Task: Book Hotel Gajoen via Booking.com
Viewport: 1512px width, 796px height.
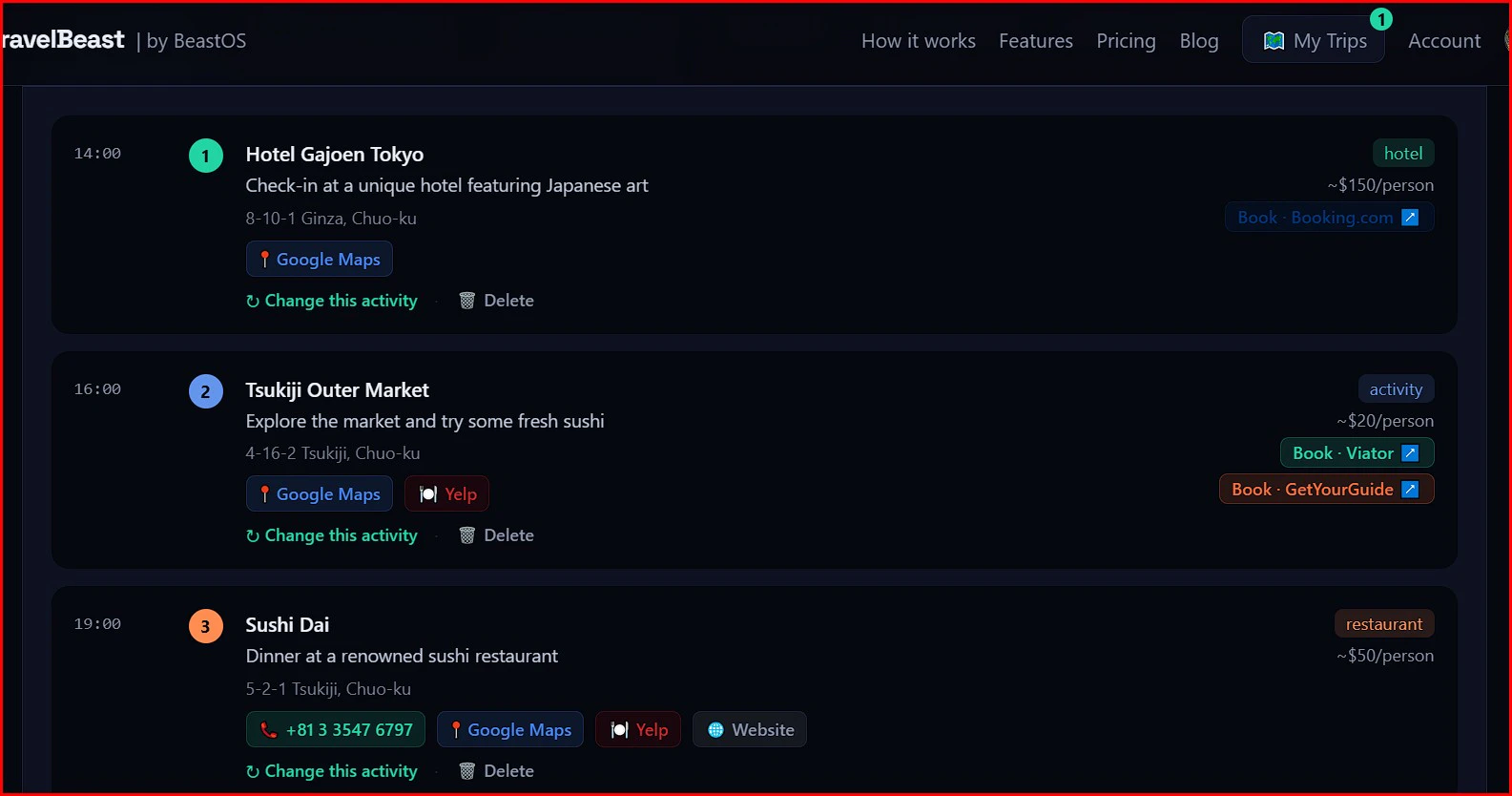Action: point(1329,218)
